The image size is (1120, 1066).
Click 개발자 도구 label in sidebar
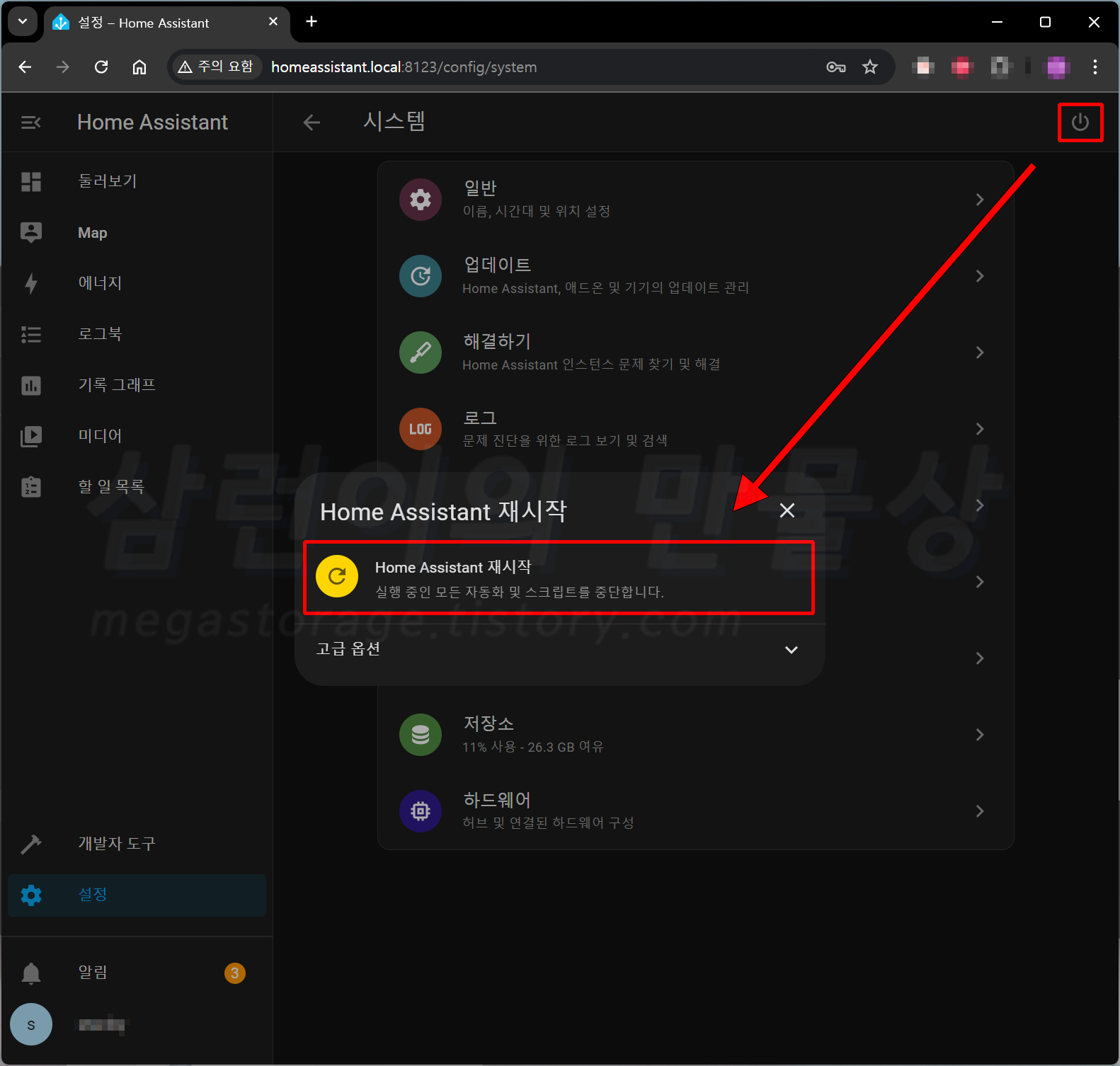pyautogui.click(x=117, y=844)
